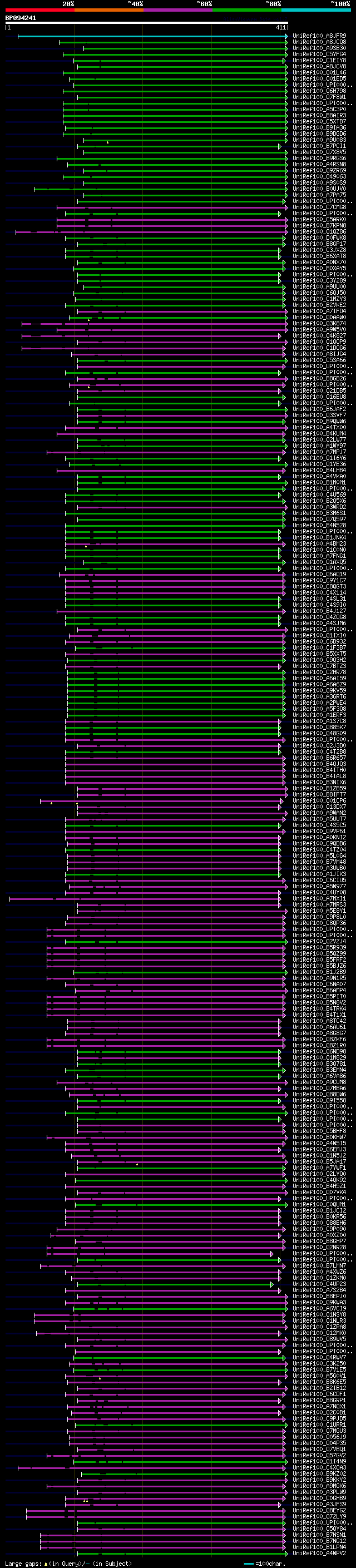356x1568 pixels.
Task: Open hit UniRef100_C1EIY8
Action: click(319, 60)
